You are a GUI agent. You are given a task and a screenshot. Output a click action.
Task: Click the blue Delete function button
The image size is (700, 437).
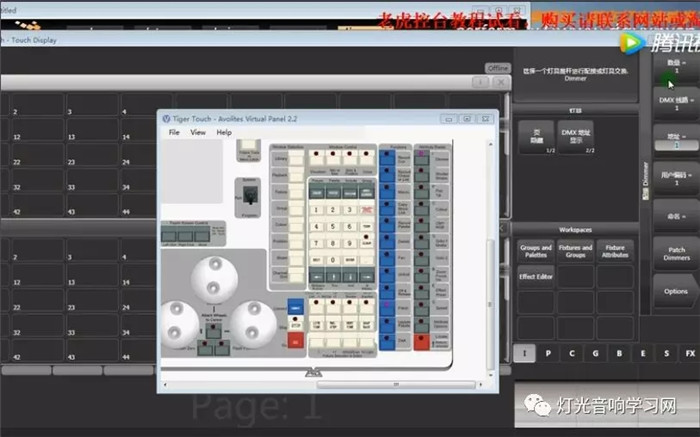point(387,241)
